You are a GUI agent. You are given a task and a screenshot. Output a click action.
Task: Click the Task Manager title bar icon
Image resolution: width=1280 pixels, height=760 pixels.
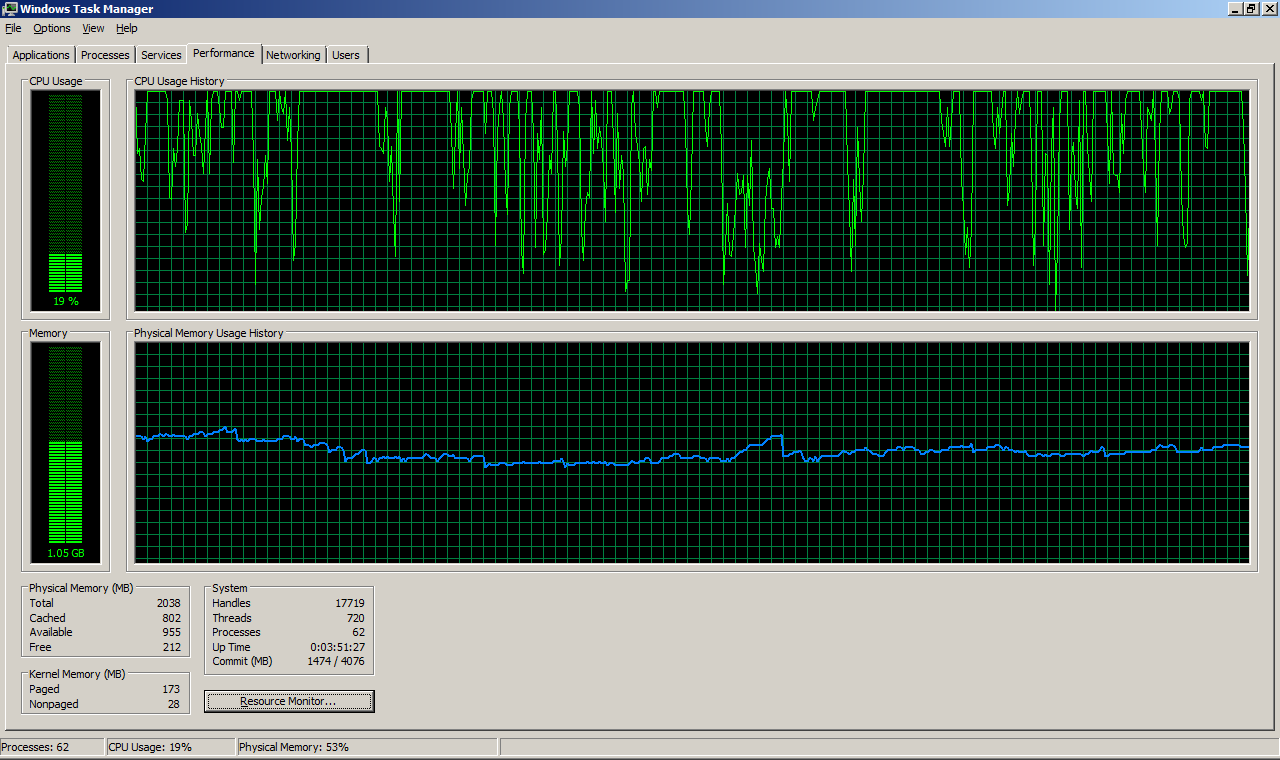10,9
